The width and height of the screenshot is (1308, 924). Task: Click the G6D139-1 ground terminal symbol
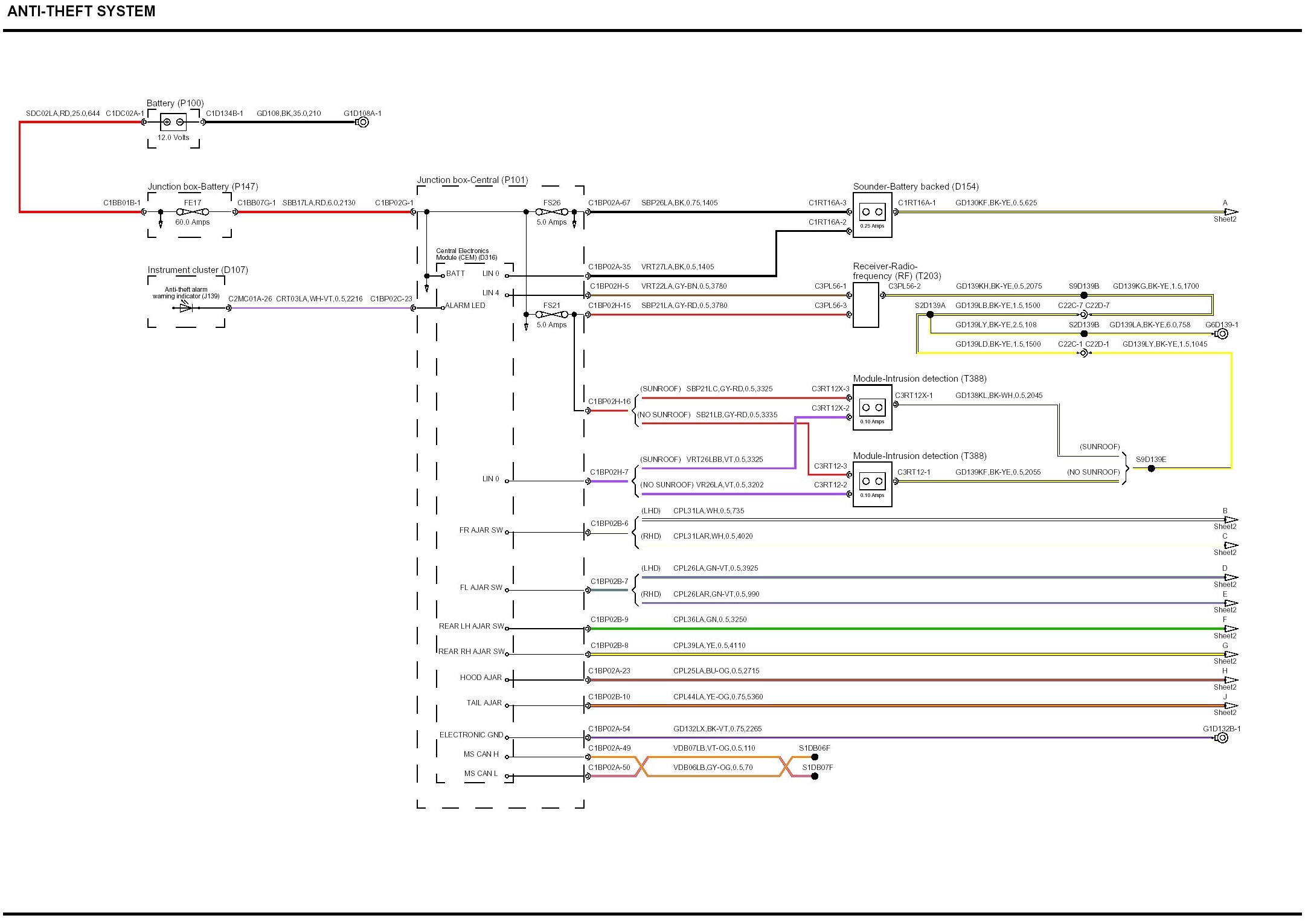(x=1222, y=334)
